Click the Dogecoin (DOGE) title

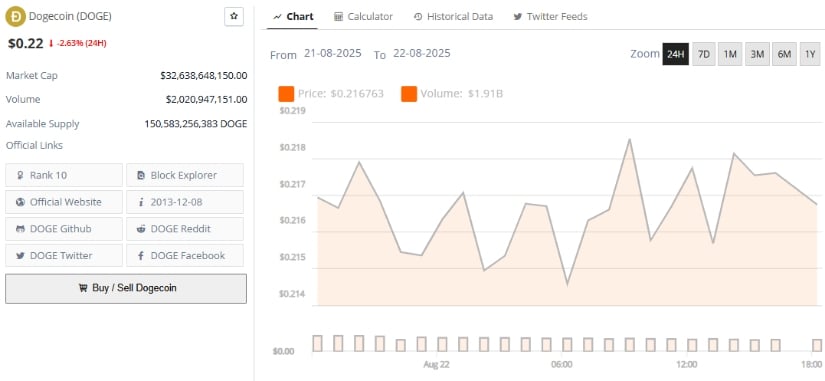point(70,16)
